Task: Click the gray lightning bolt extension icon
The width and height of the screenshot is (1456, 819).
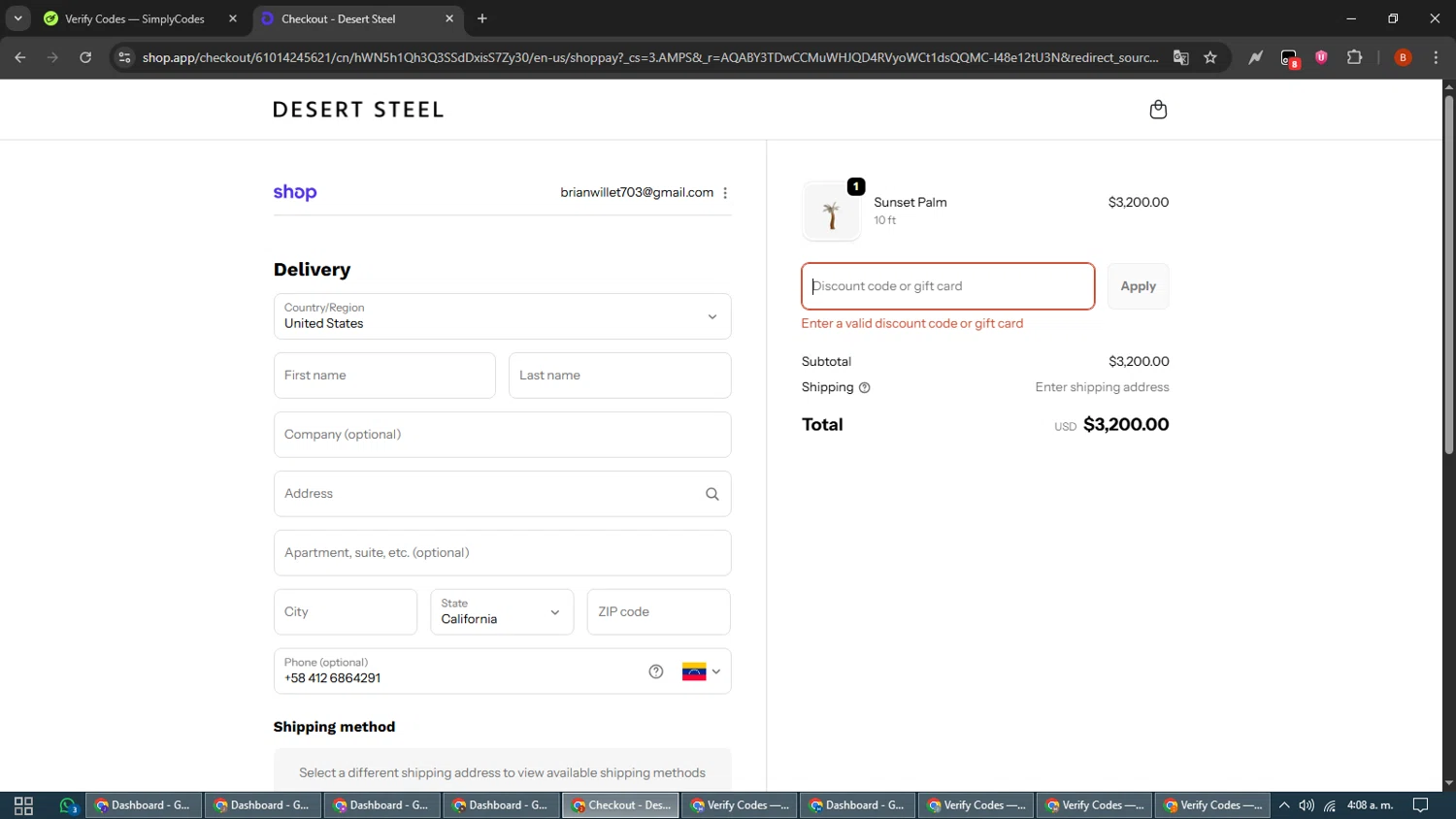Action: point(1256,57)
